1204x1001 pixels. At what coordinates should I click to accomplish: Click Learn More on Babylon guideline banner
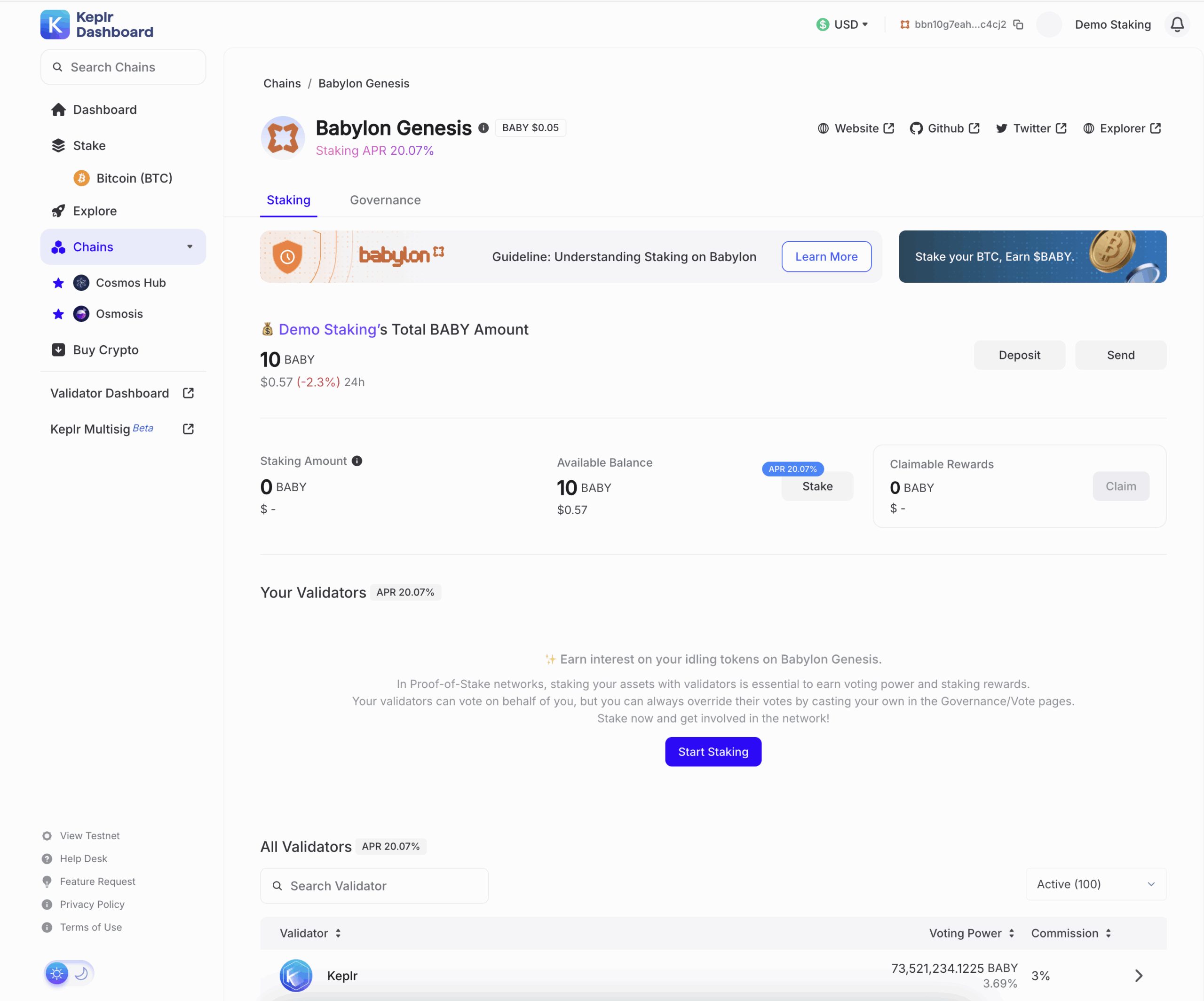(826, 257)
